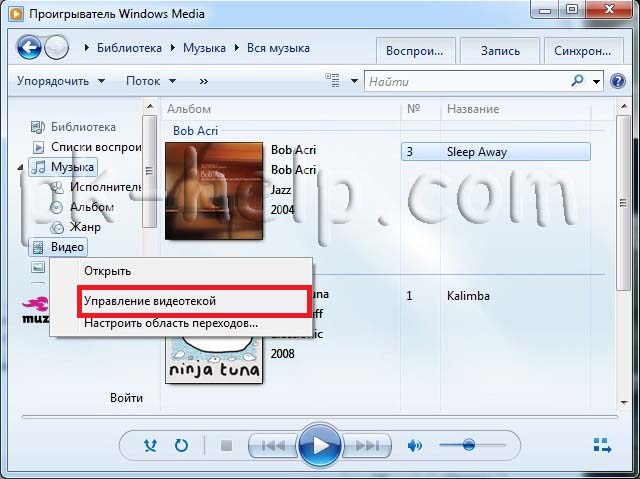Image resolution: width=640 pixels, height=479 pixels.
Task: Toggle repeat playback mode
Action: 181,445
